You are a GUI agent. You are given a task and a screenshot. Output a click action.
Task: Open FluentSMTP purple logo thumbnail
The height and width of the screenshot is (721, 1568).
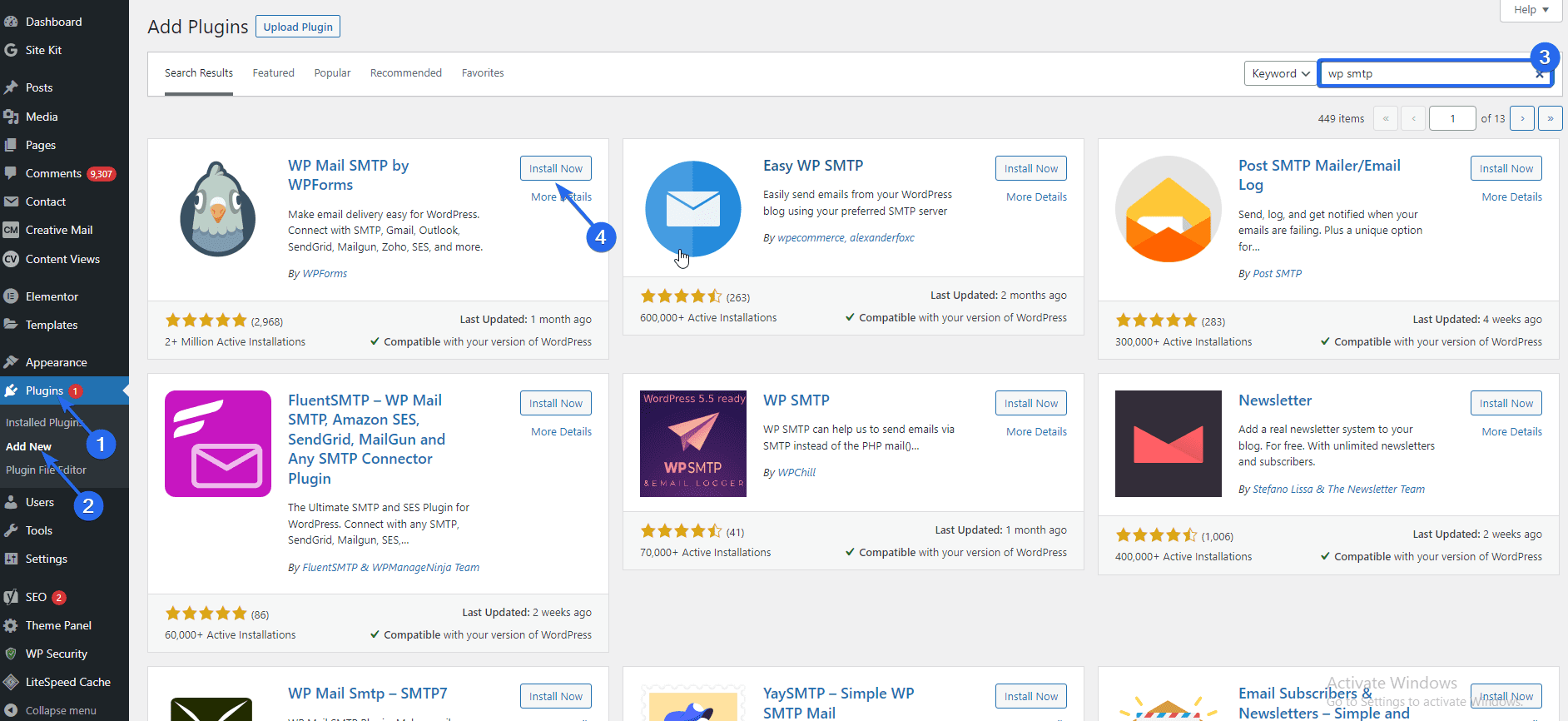[x=218, y=444]
